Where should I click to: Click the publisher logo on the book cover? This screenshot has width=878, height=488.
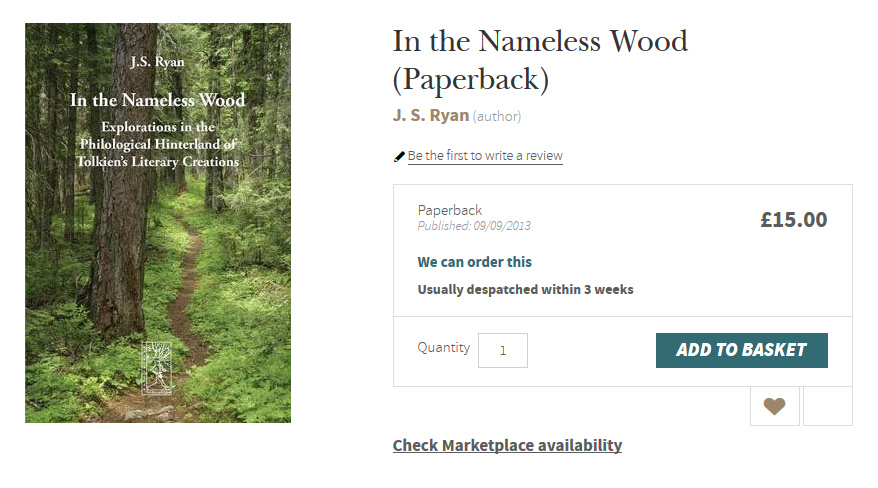158,370
